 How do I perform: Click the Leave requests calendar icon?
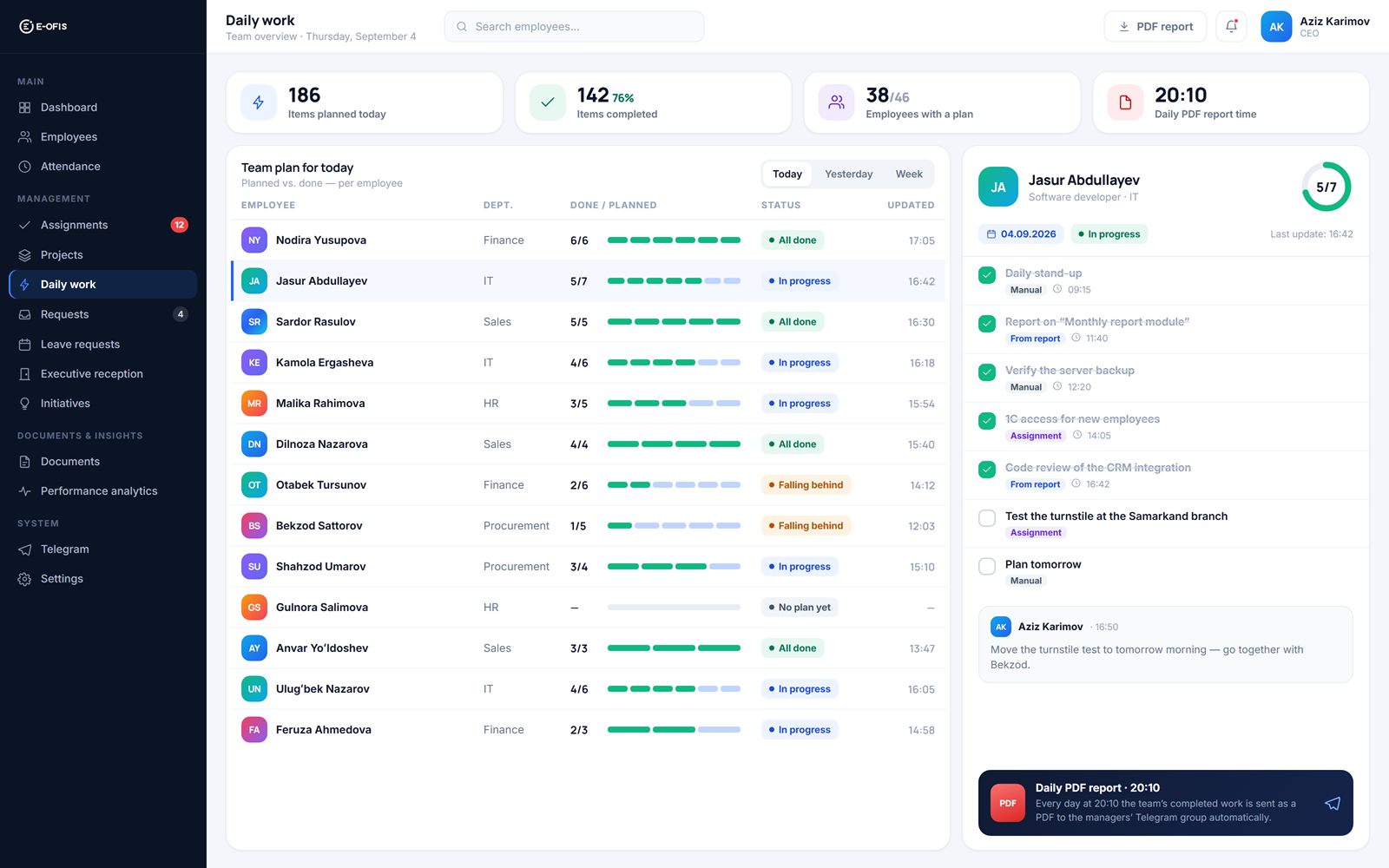click(x=24, y=345)
